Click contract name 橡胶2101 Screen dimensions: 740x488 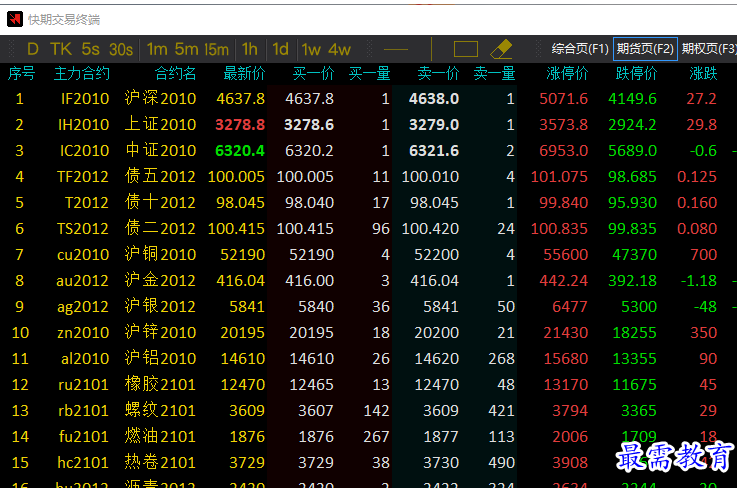click(160, 384)
